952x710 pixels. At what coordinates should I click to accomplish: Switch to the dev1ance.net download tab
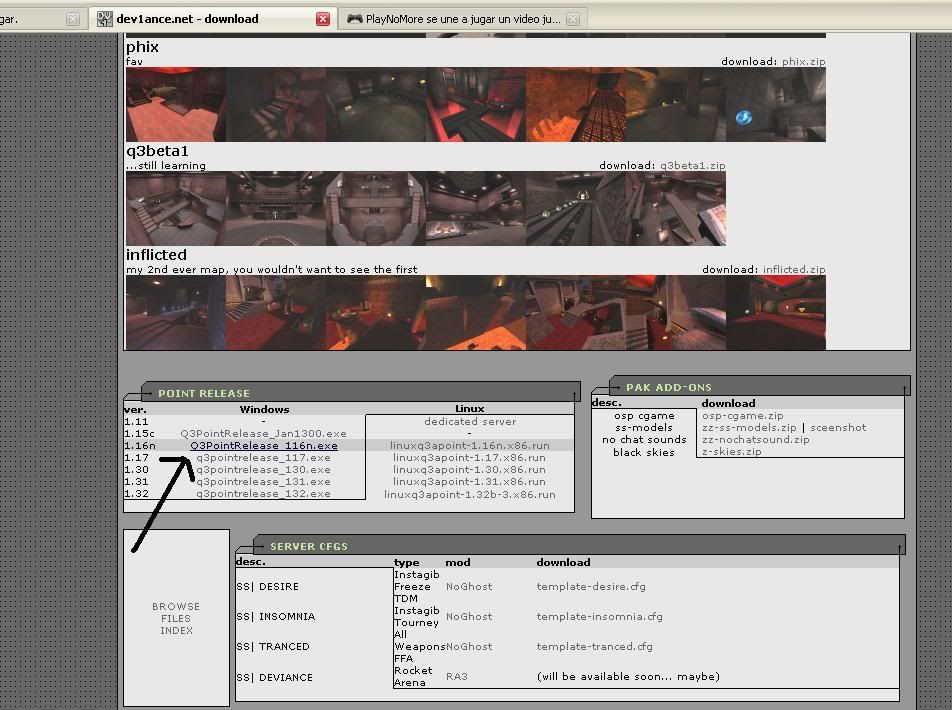(x=212, y=19)
